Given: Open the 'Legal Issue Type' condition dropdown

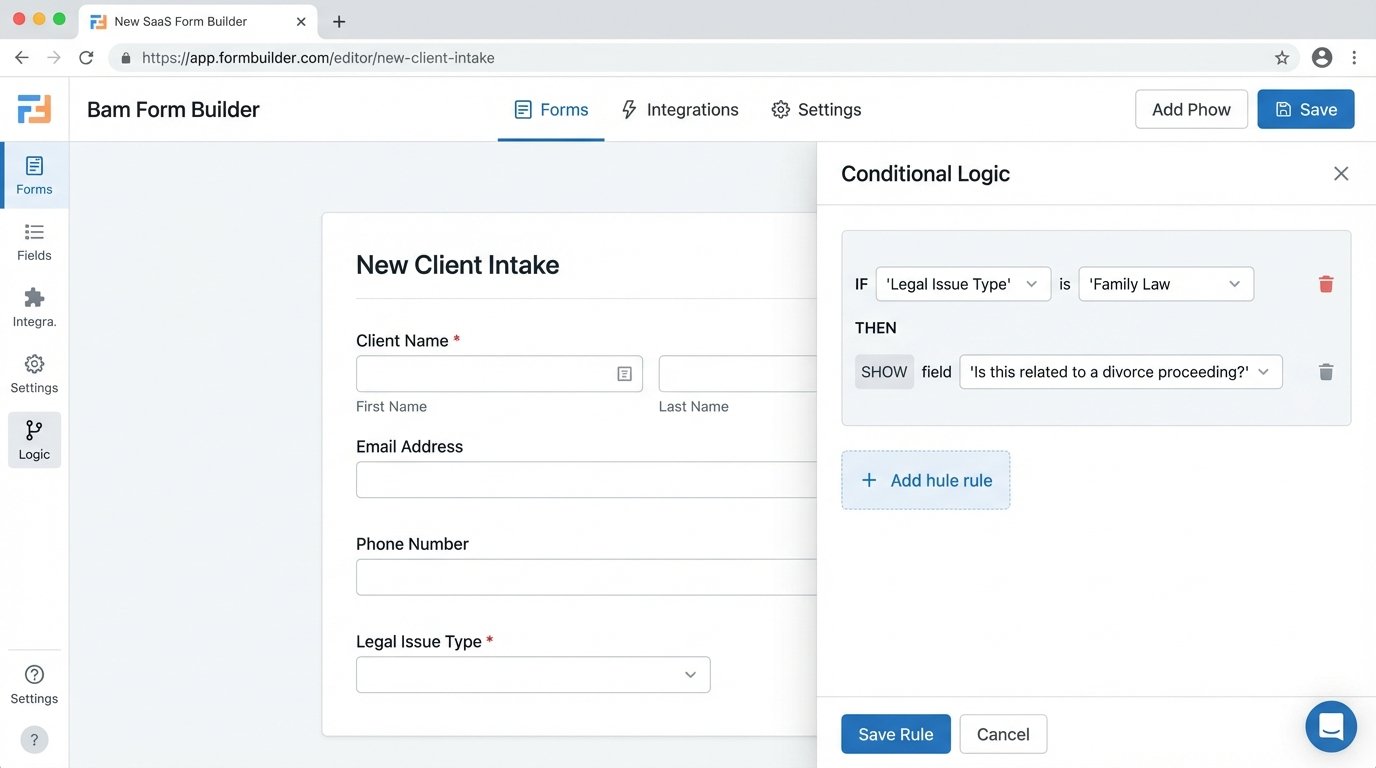Looking at the screenshot, I should coord(962,283).
